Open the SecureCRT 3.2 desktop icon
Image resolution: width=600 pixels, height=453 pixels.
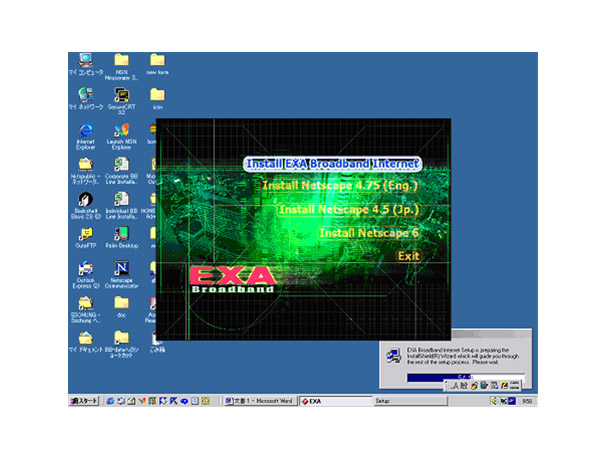(121, 96)
